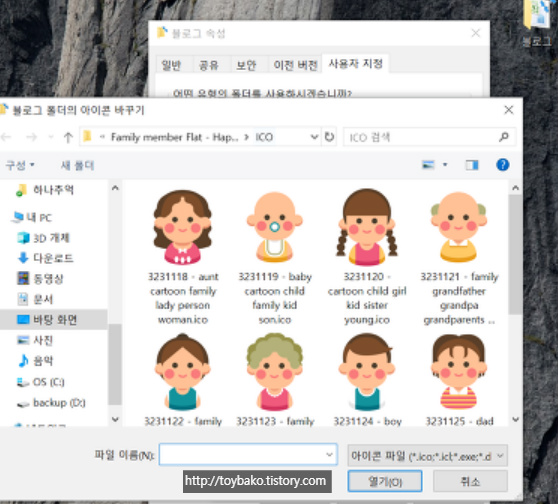This screenshot has height=504, width=558.
Task: Go up one folder level
Action: click(68, 137)
